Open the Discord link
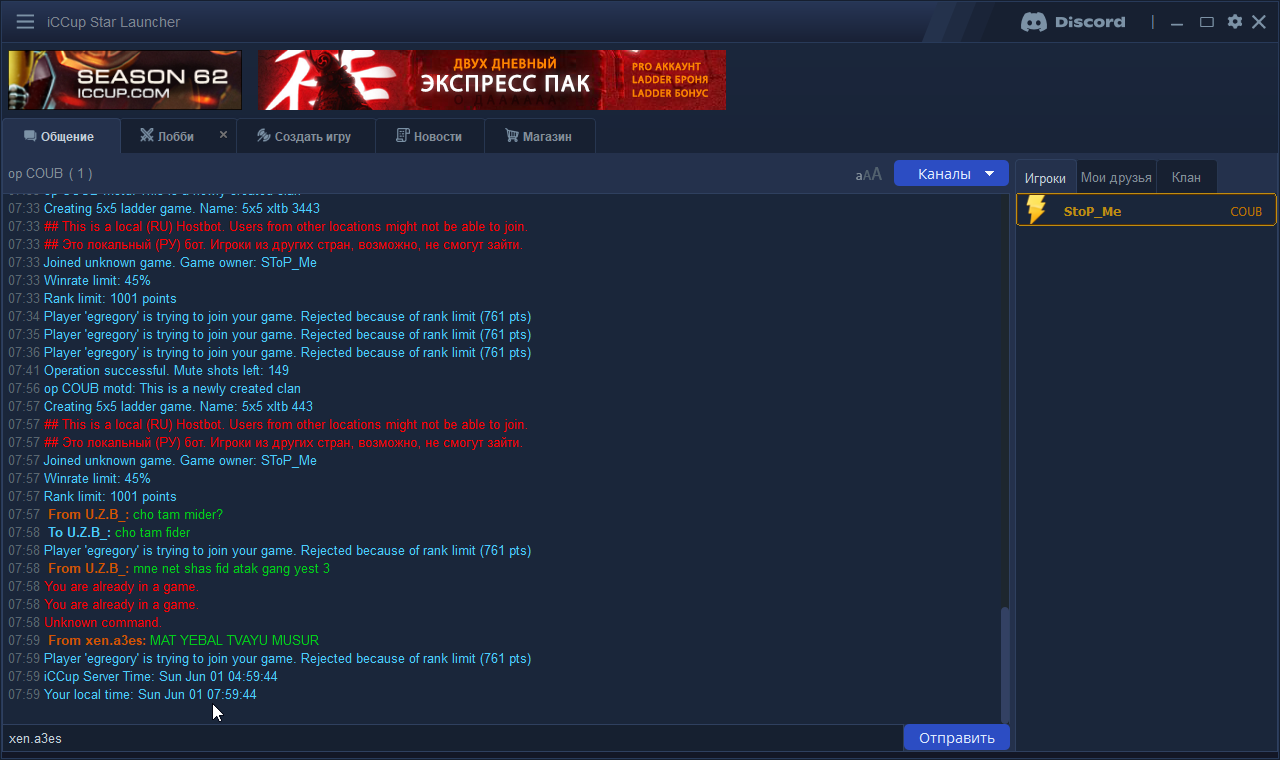This screenshot has width=1280, height=760. pyautogui.click(x=1073, y=22)
